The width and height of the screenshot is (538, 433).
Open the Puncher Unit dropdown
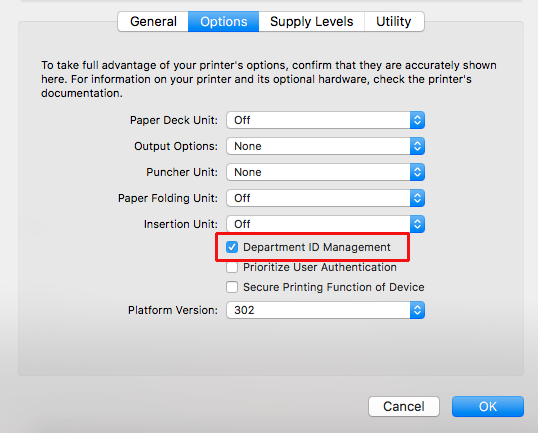(325, 172)
